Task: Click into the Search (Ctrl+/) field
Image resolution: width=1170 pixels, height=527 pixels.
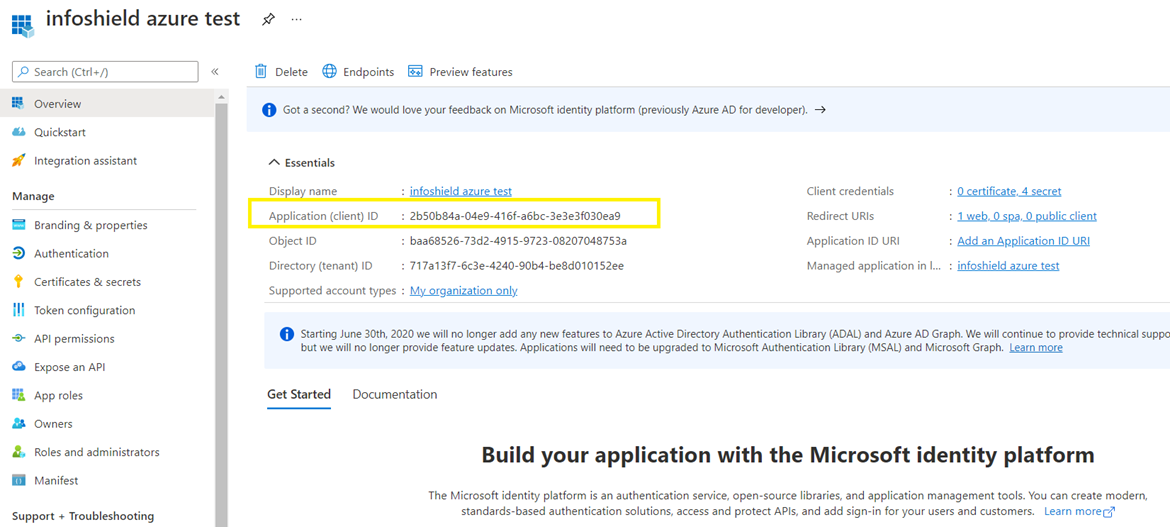Action: 105,72
